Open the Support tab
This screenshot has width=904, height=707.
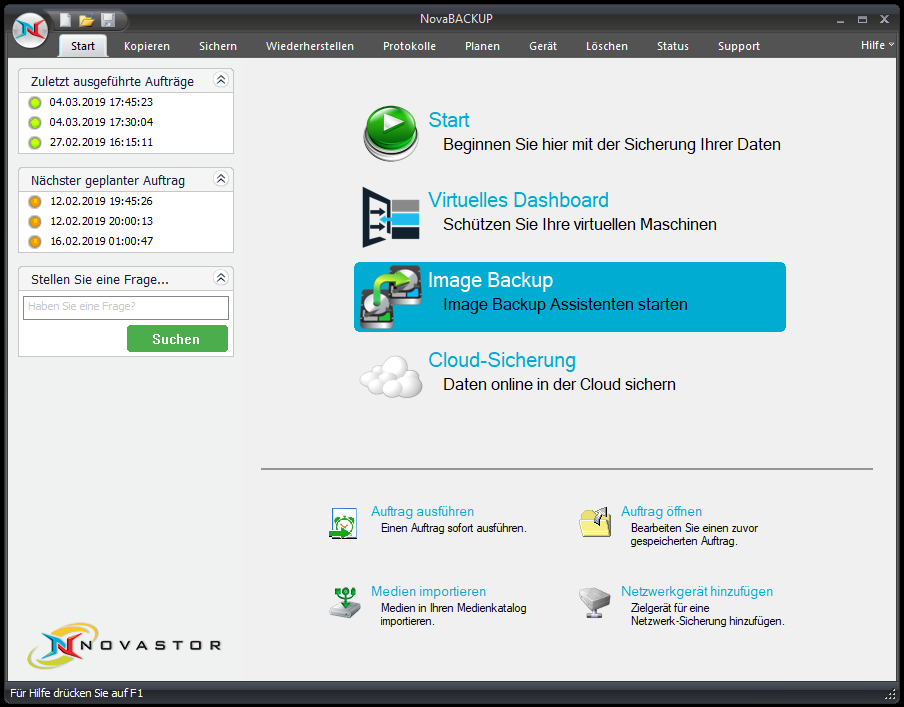pyautogui.click(x=739, y=46)
